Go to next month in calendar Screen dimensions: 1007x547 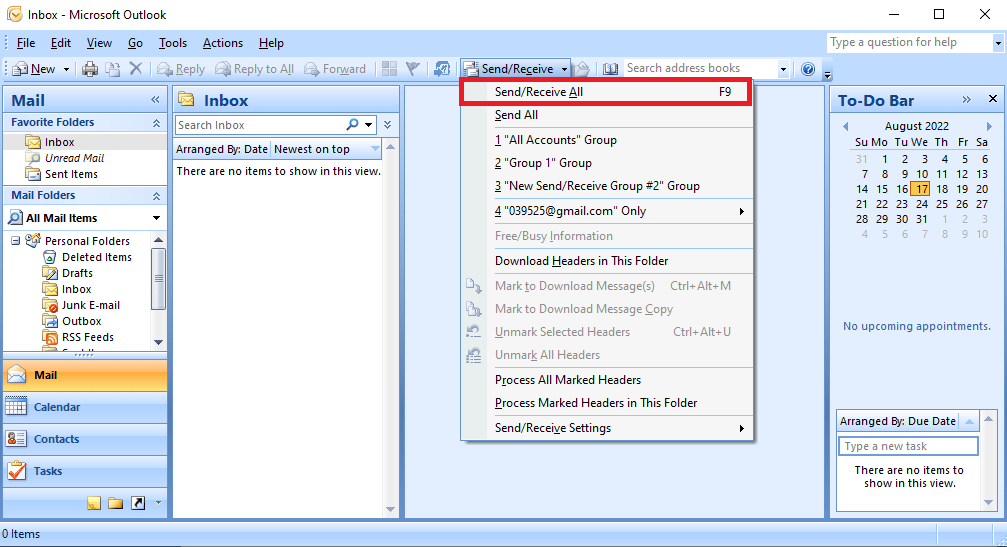[989, 126]
